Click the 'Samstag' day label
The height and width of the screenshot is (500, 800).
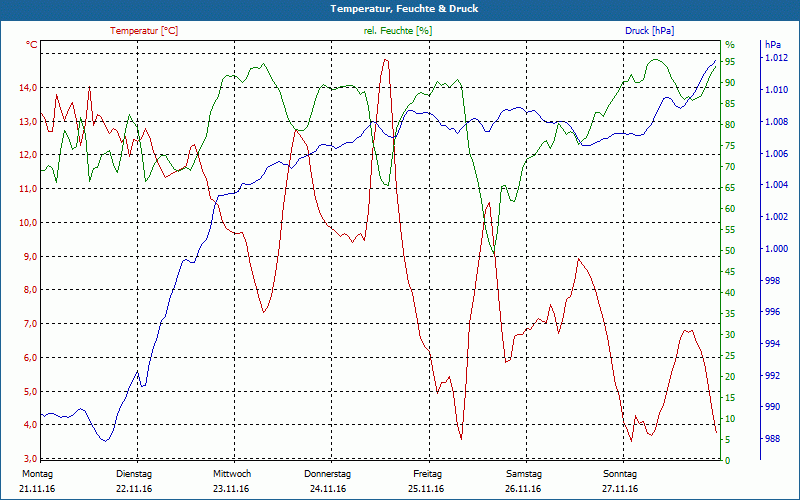pos(524,474)
